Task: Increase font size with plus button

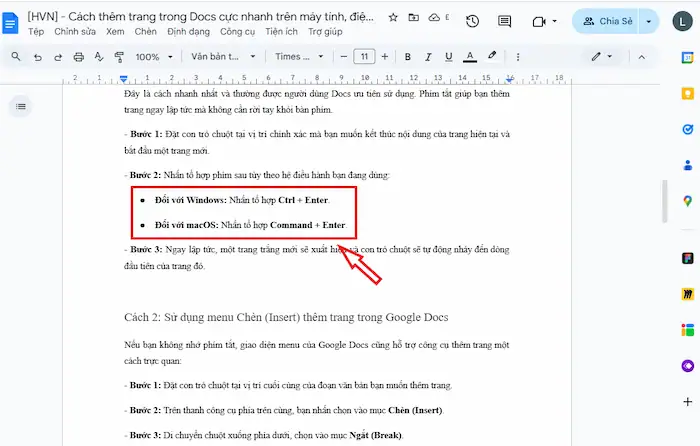Action: pyautogui.click(x=387, y=57)
